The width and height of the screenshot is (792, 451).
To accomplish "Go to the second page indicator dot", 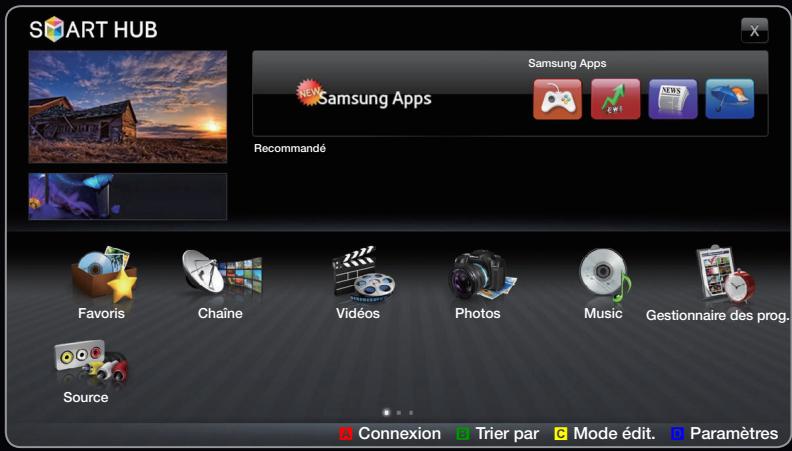I will pyautogui.click(x=399, y=413).
